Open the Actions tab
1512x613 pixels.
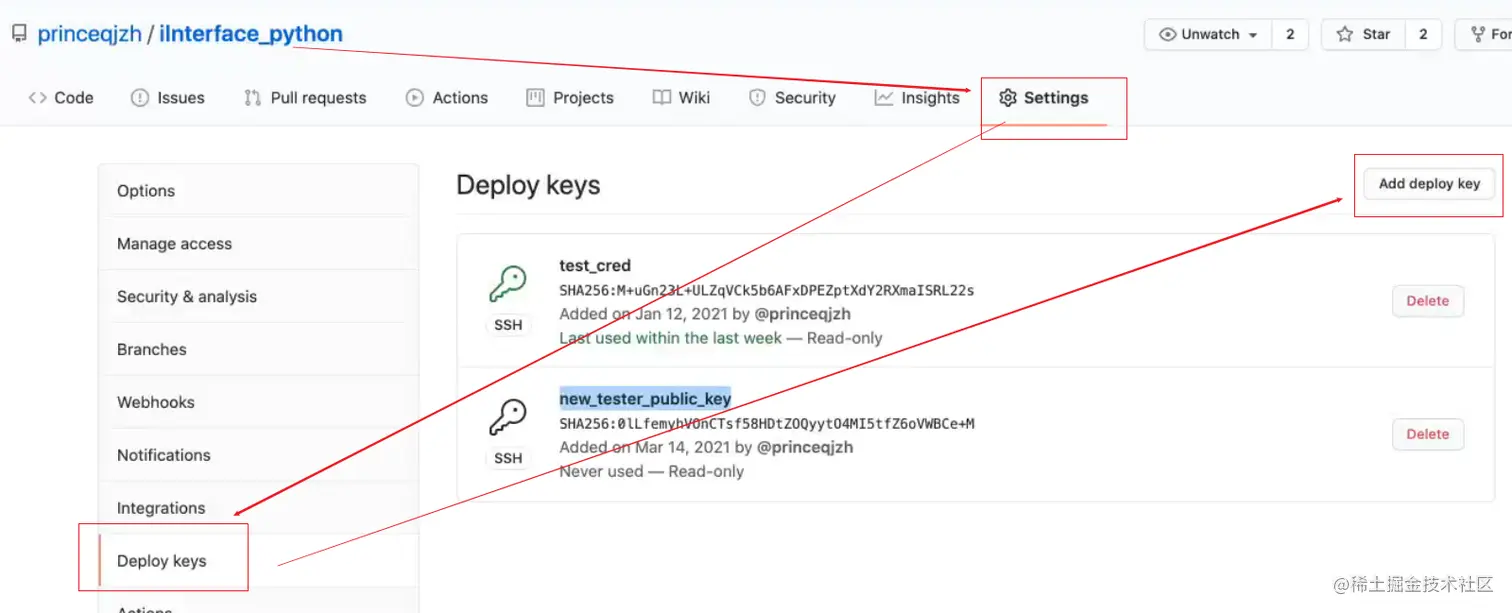447,98
